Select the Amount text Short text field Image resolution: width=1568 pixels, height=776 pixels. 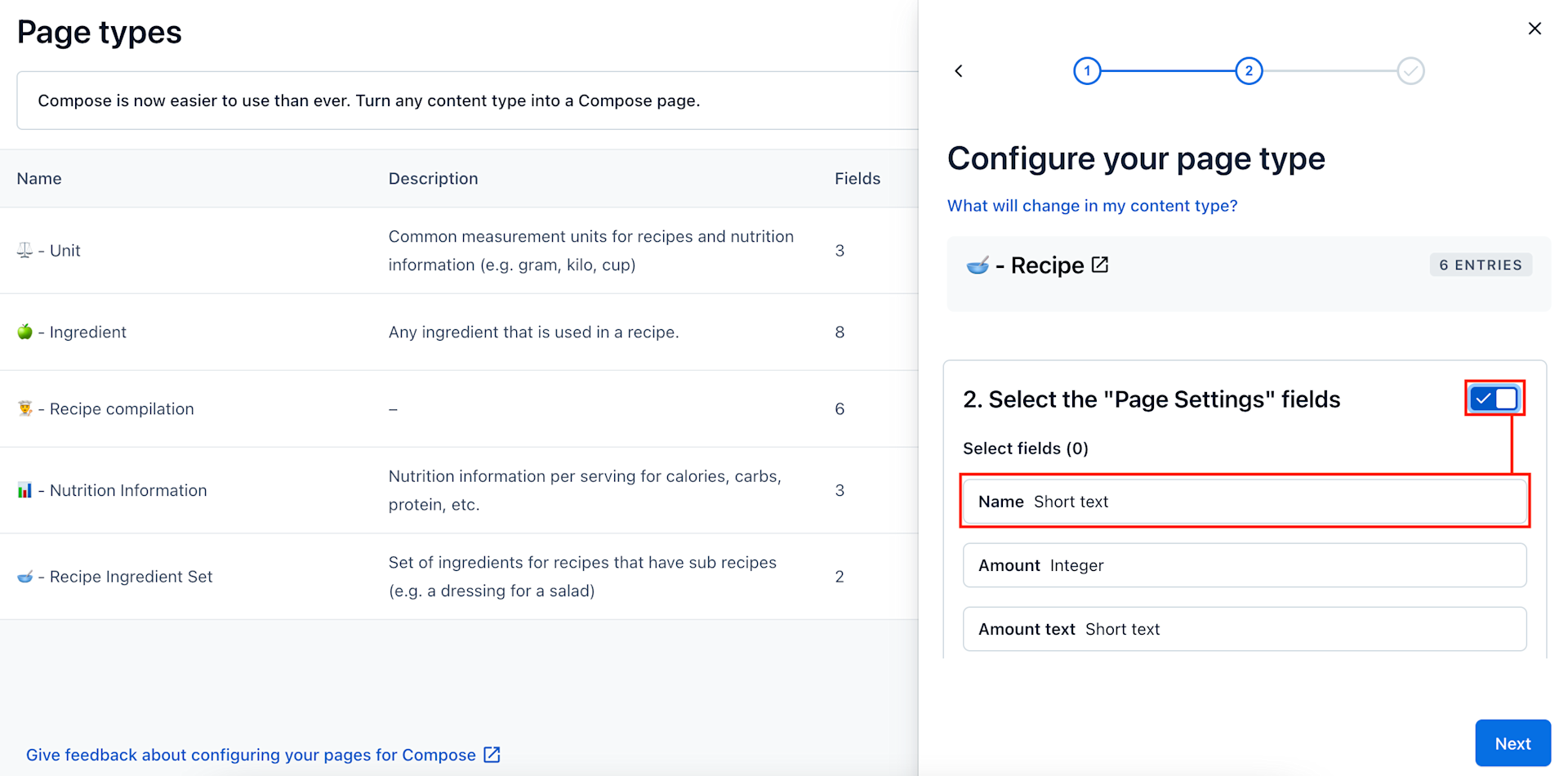(x=1245, y=629)
